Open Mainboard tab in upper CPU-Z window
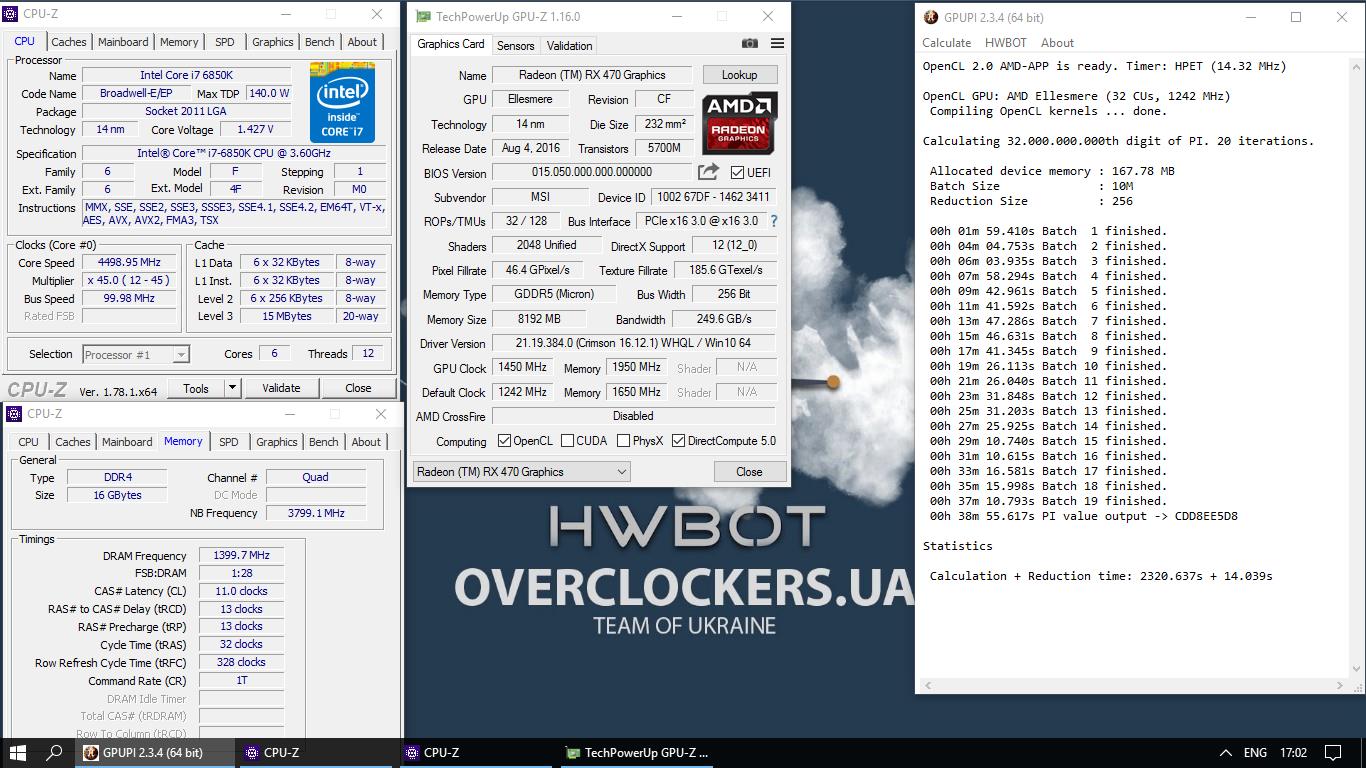Image resolution: width=1366 pixels, height=768 pixels. (x=123, y=42)
